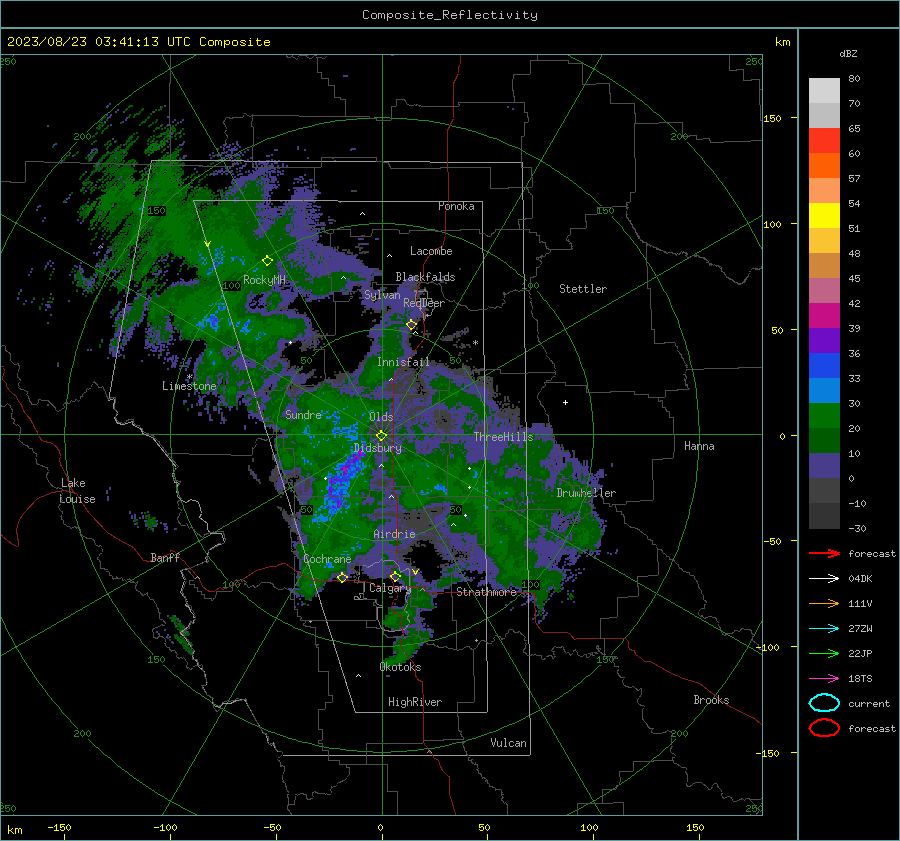The width and height of the screenshot is (900, 841).
Task: Click the red forecast ellipse icon
Action: (x=824, y=728)
